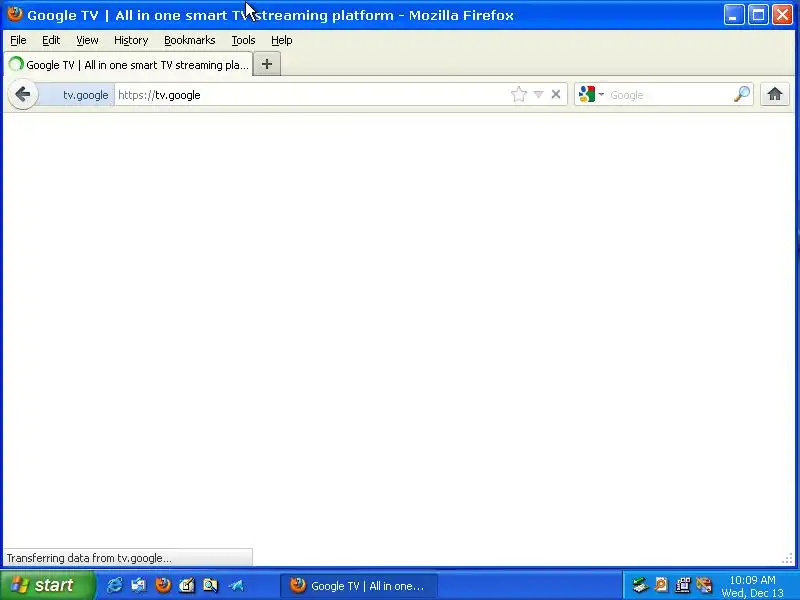Open the View menu

87,40
